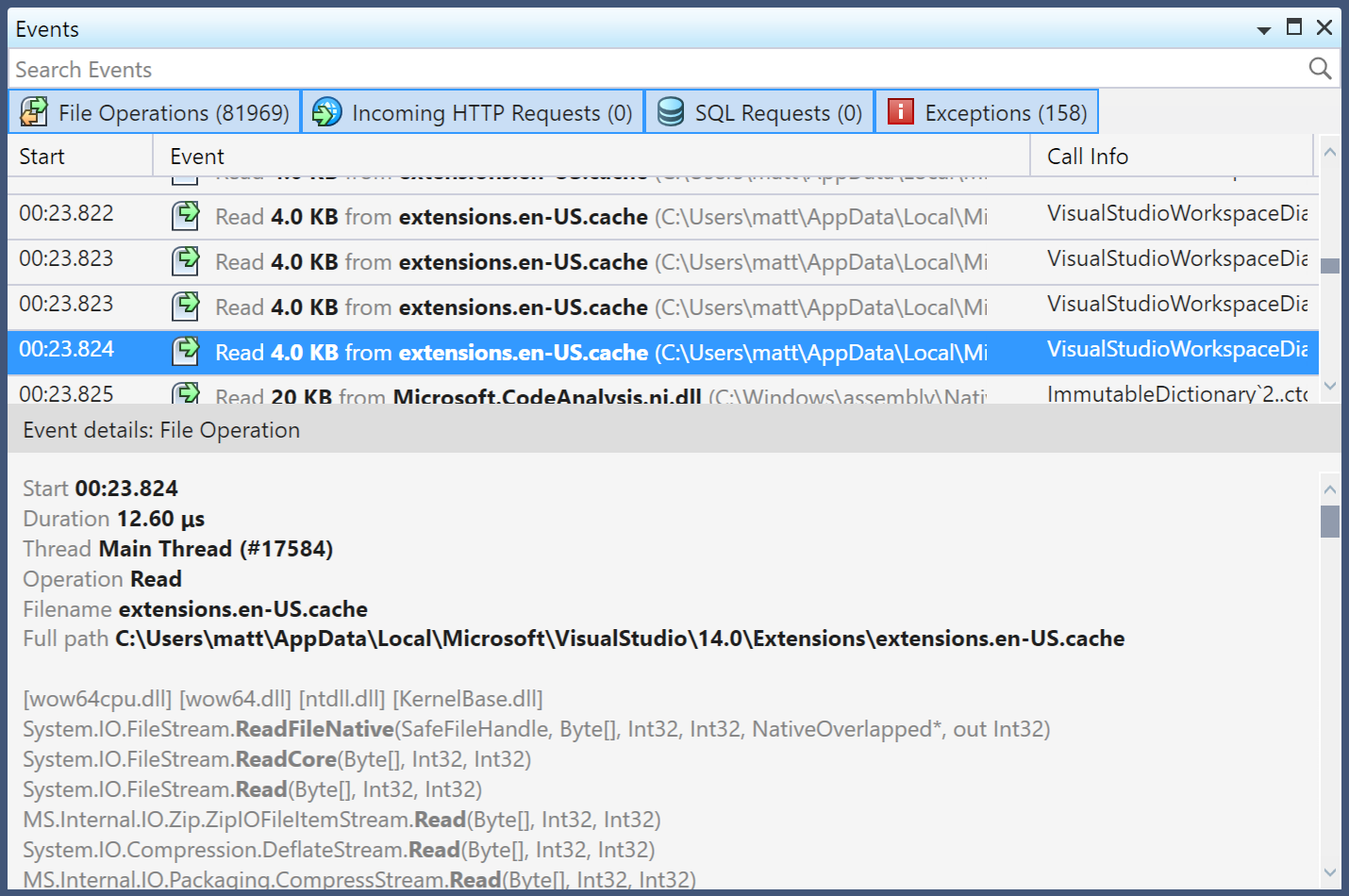Toggle the Exceptions (158) filter
The width and height of the screenshot is (1349, 896).
(987, 112)
